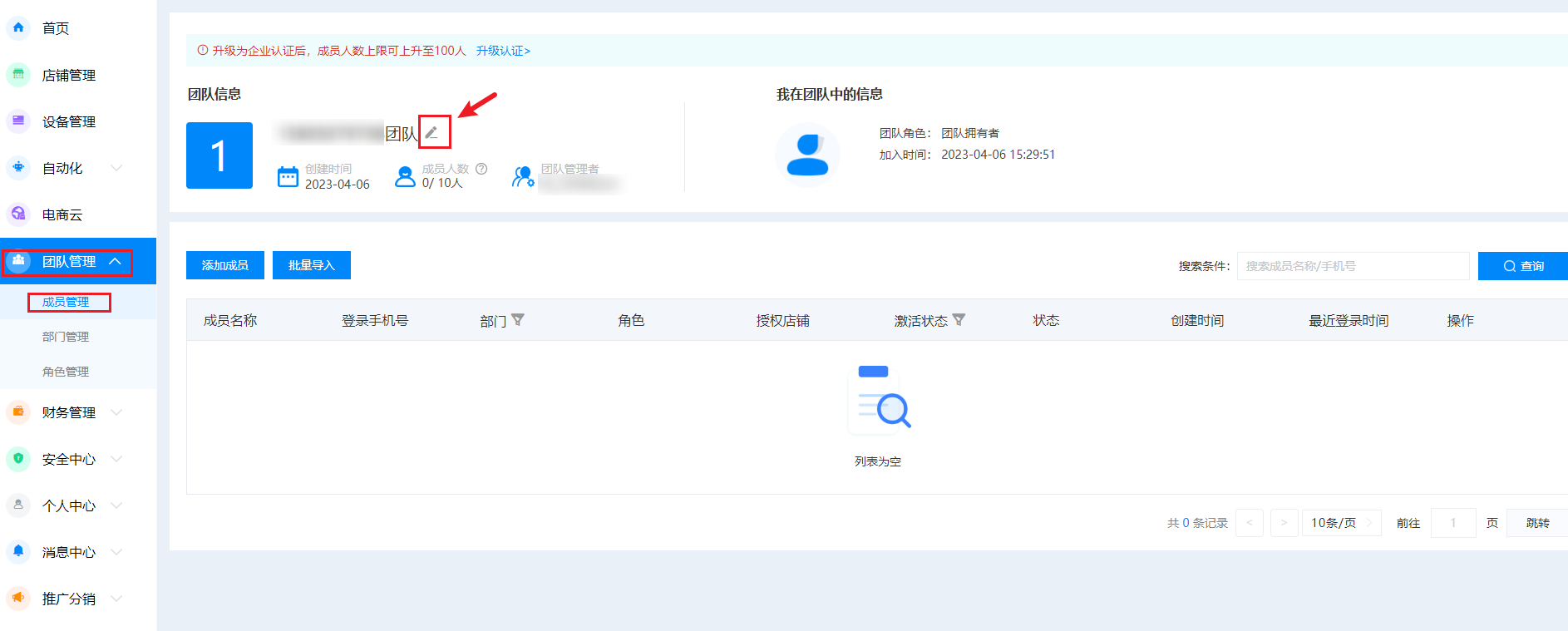Click the 设备管理 device icon
Image resolution: width=1568 pixels, height=631 pixels.
pyautogui.click(x=18, y=121)
